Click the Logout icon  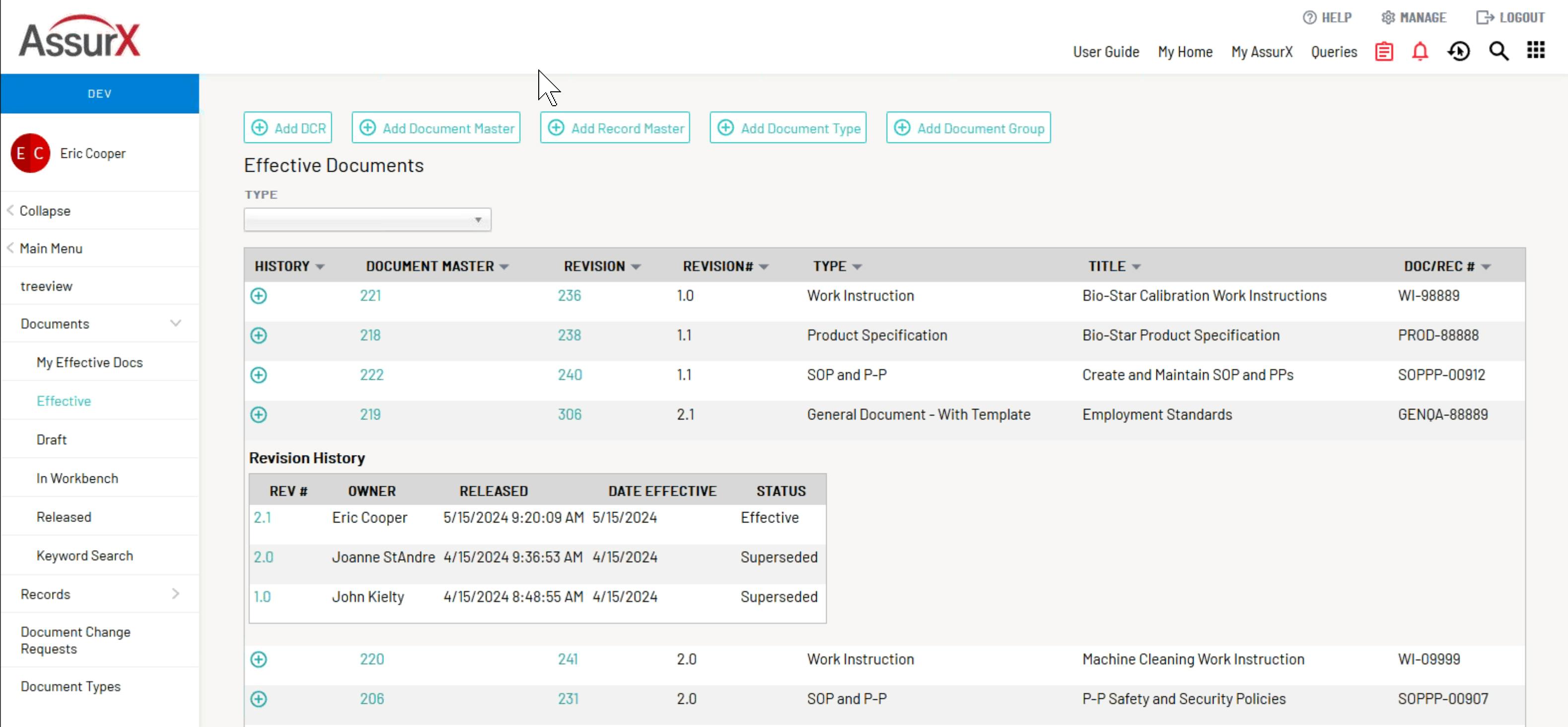tap(1484, 18)
